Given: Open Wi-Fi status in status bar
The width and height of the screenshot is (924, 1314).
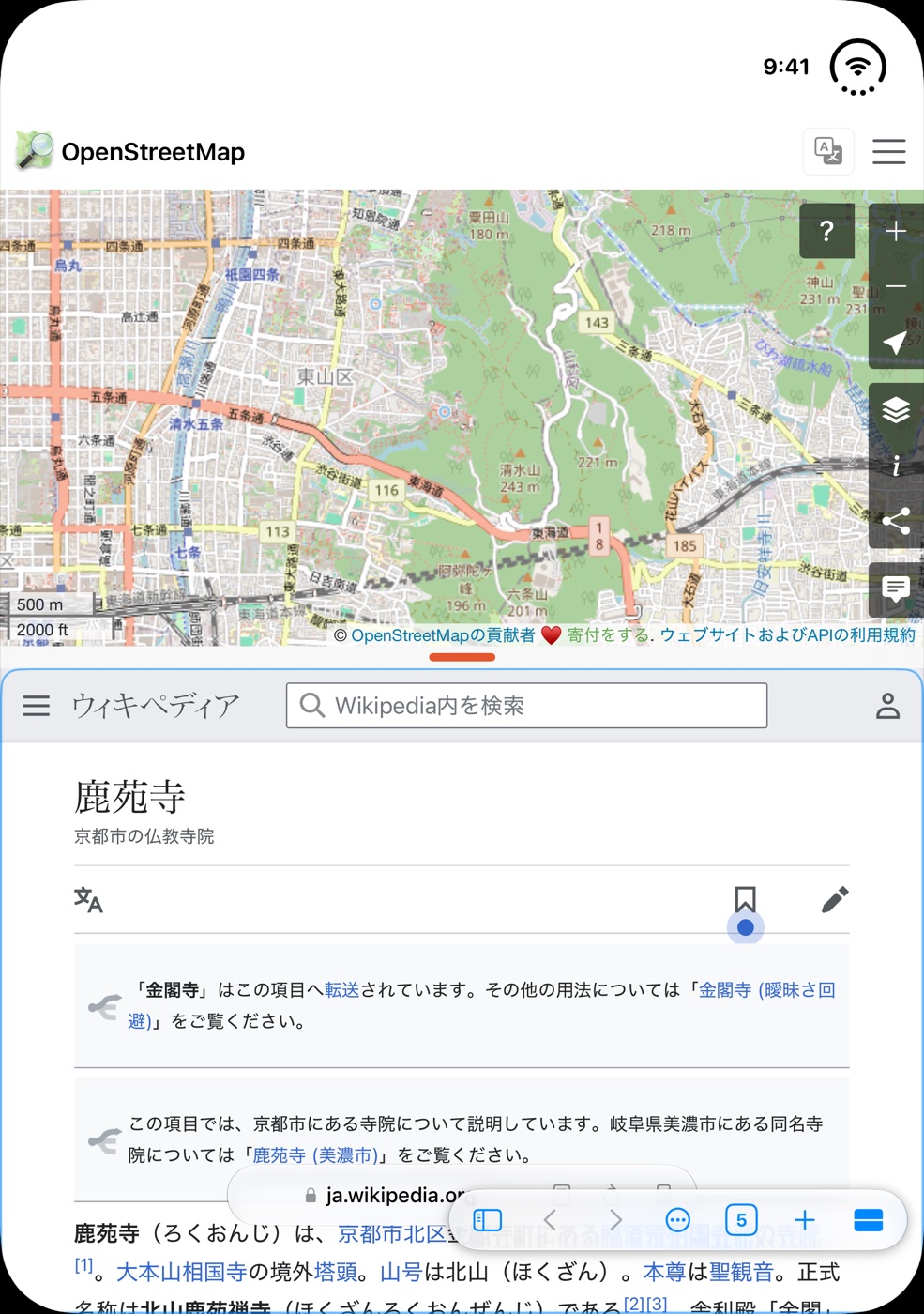Looking at the screenshot, I should tap(857, 67).
